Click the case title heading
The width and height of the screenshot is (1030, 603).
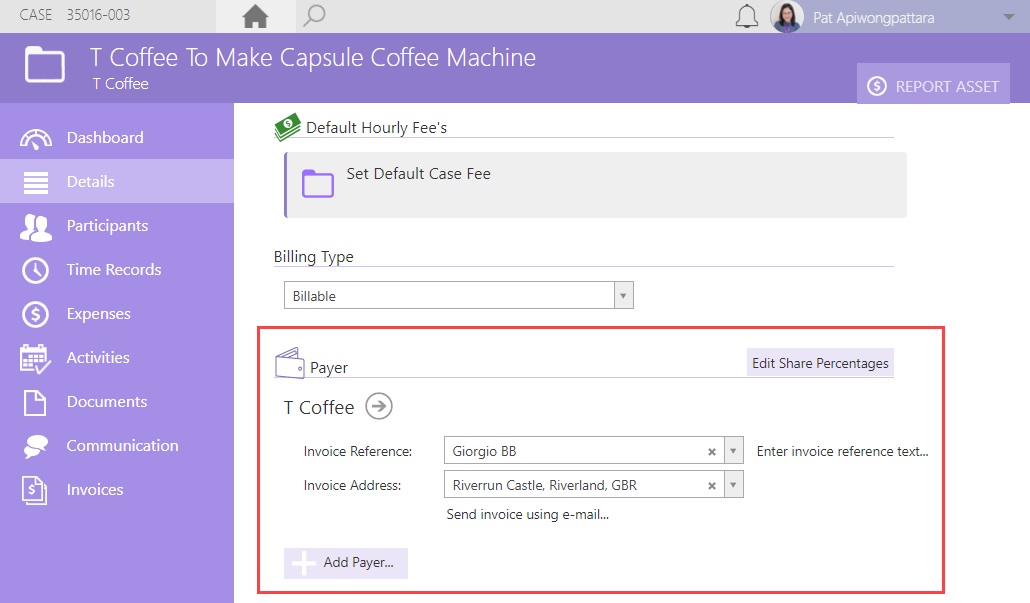point(313,58)
